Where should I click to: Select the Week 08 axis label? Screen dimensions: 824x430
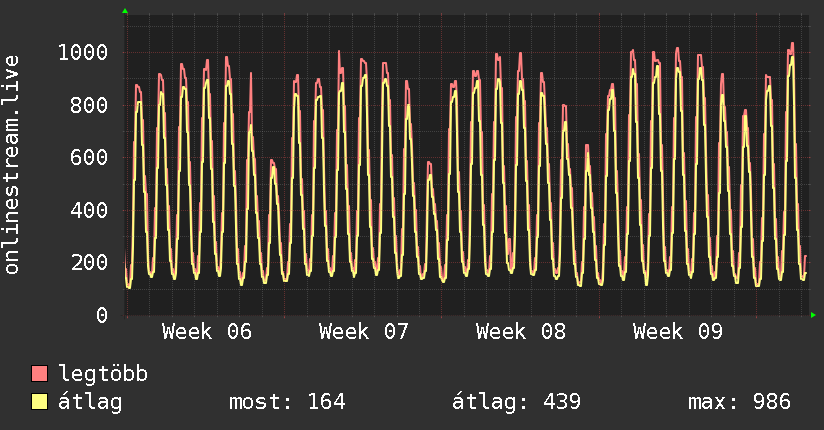[x=521, y=332]
